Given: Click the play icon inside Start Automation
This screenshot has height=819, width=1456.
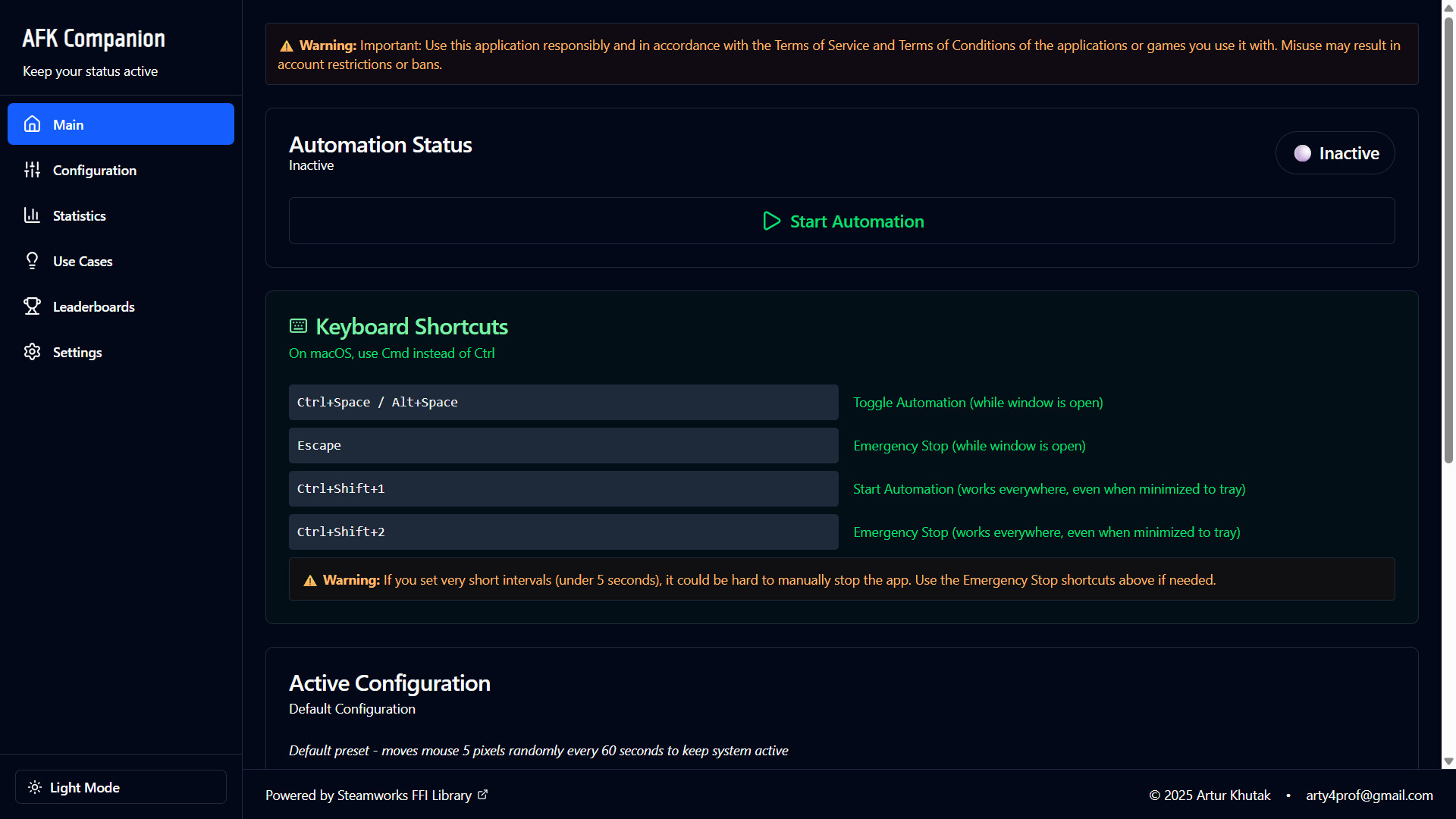Looking at the screenshot, I should tap(771, 221).
